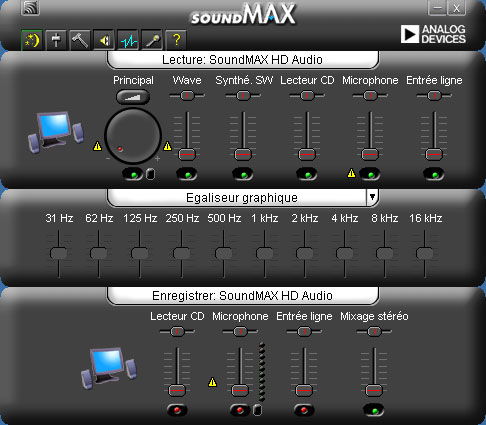Toggle mute LED under playback Lecteur CD
Screen dimensions: 486x425
(307, 174)
